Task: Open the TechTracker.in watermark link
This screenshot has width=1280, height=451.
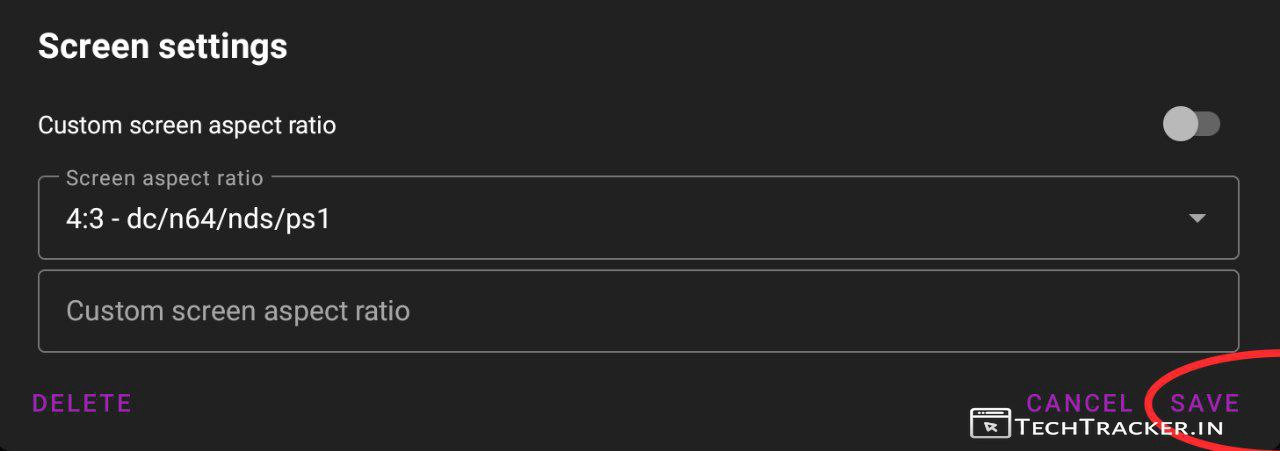Action: point(1119,427)
